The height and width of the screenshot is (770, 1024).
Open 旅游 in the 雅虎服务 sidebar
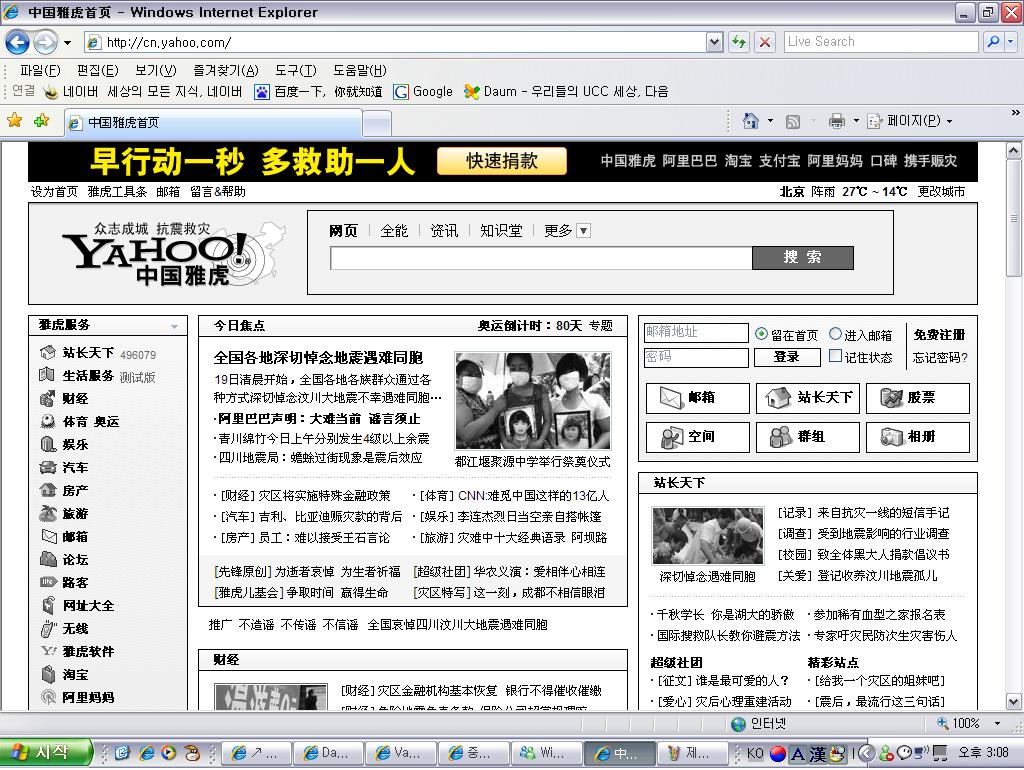point(75,514)
